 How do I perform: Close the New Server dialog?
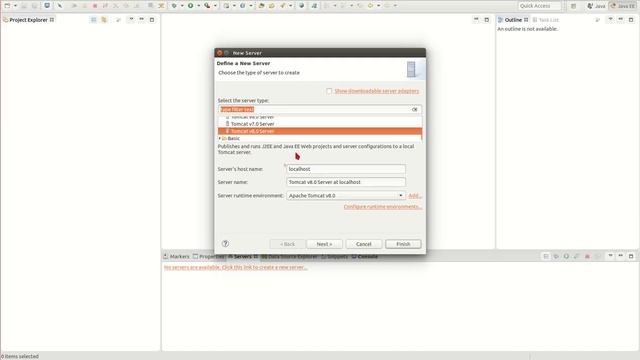[x=219, y=53]
